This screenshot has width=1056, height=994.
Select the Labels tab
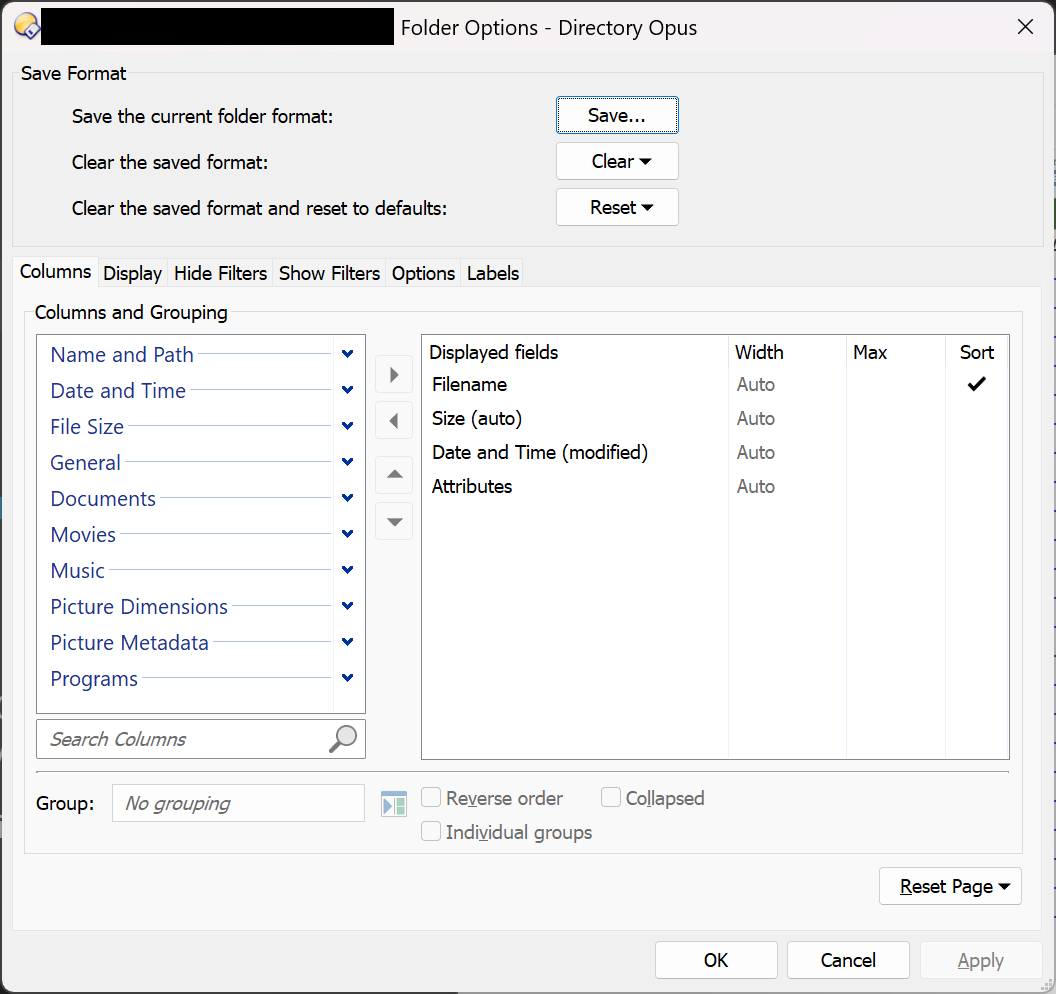click(493, 273)
